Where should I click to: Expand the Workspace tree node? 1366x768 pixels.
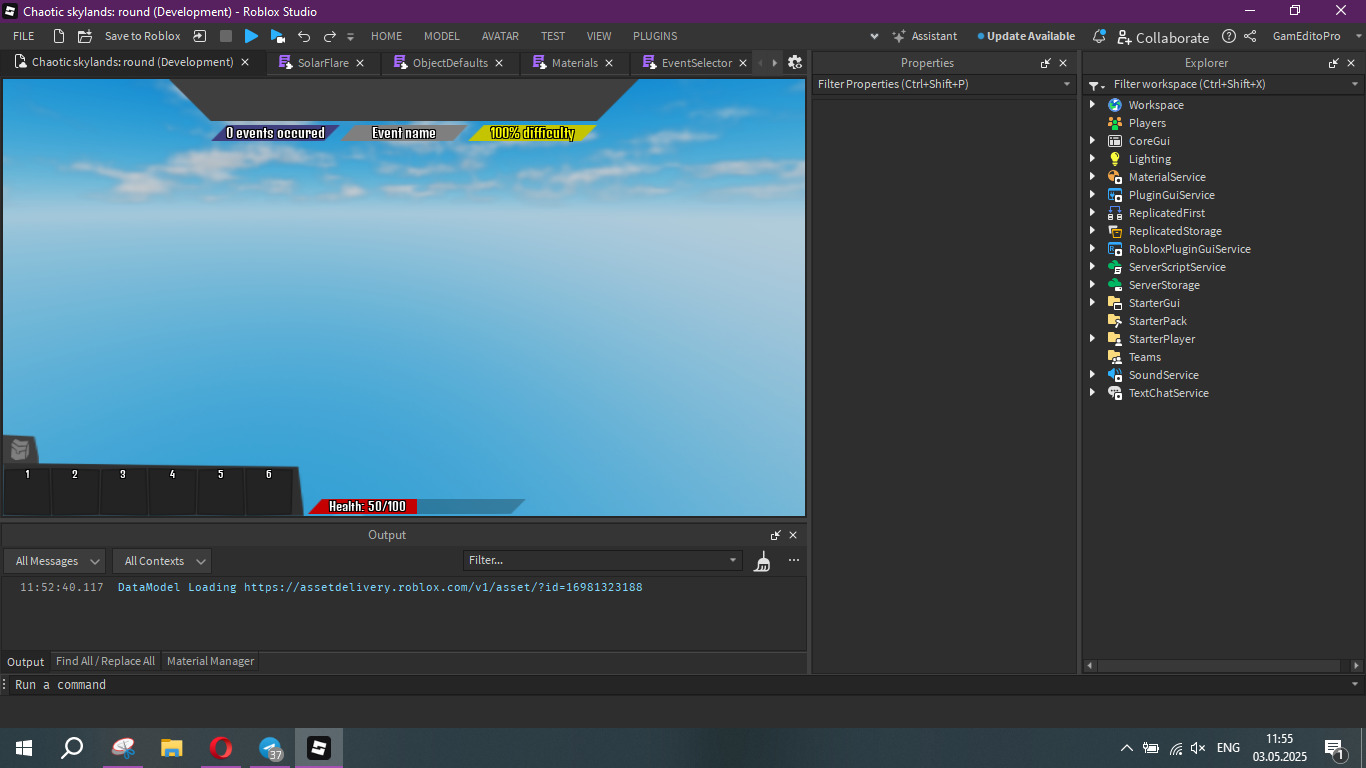pyautogui.click(x=1093, y=105)
